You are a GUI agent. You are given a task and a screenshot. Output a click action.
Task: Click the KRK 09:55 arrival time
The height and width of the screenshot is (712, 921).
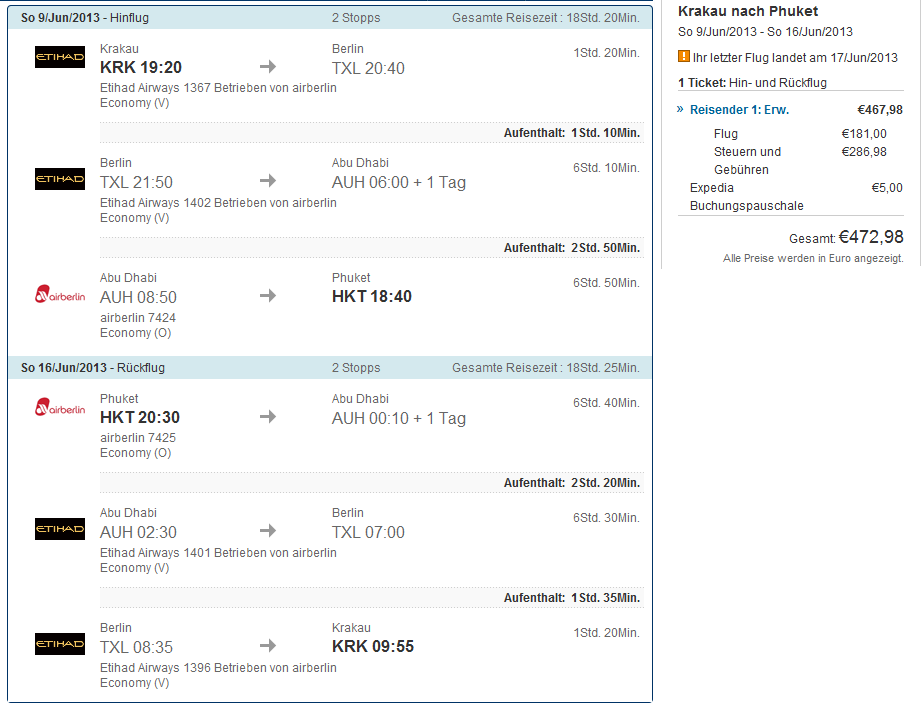click(x=372, y=646)
